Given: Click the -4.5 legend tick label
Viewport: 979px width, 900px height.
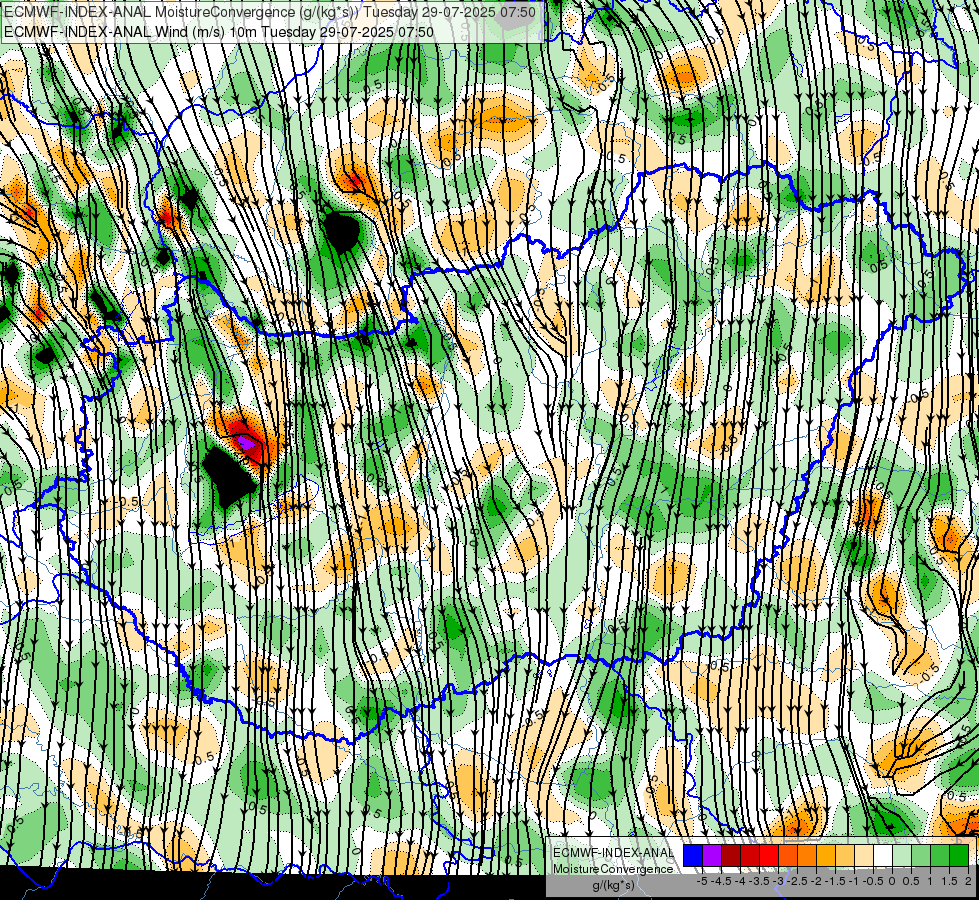Looking at the screenshot, I should point(721,881).
